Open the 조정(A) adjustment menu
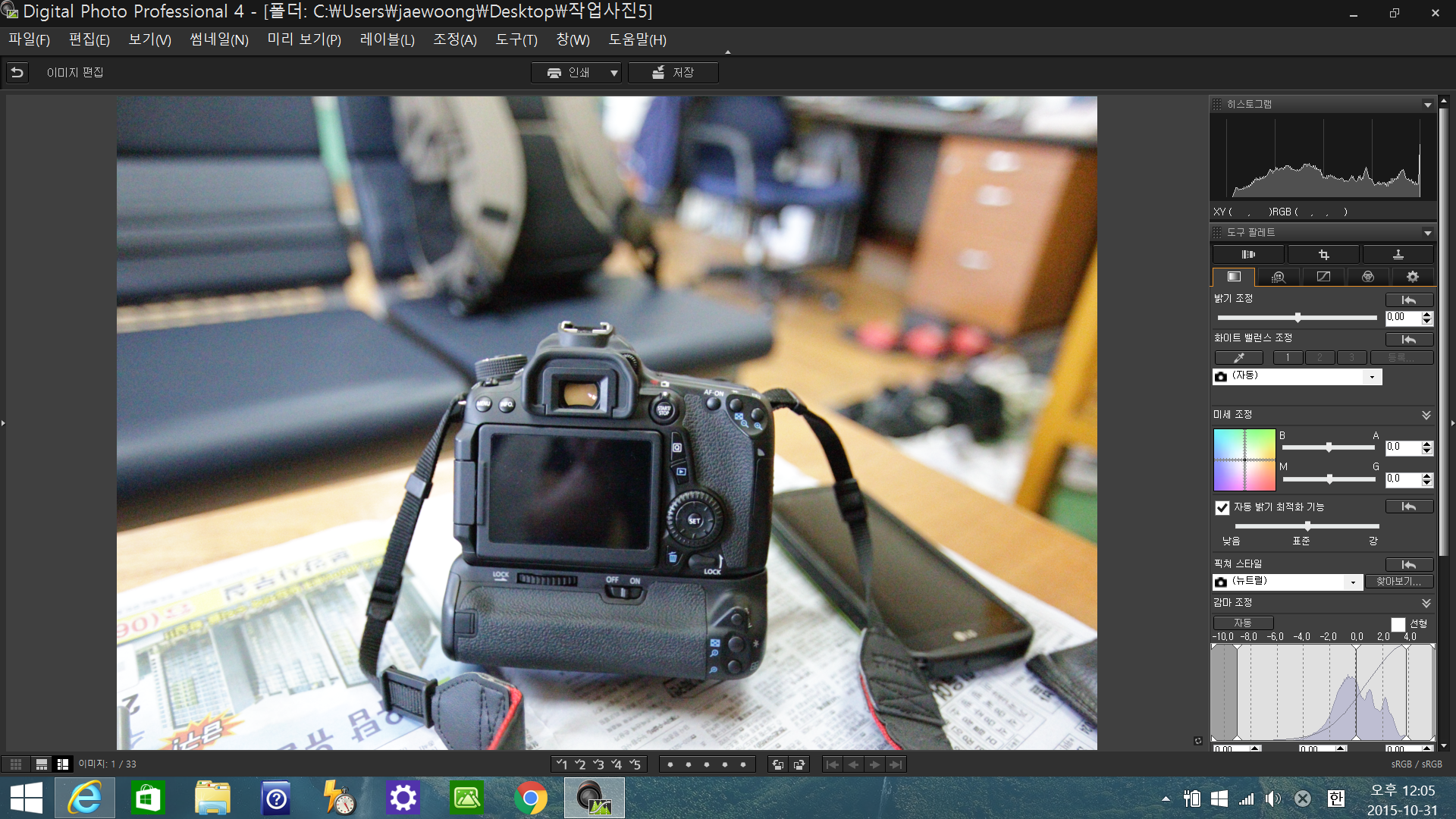The height and width of the screenshot is (819, 1456). point(454,39)
